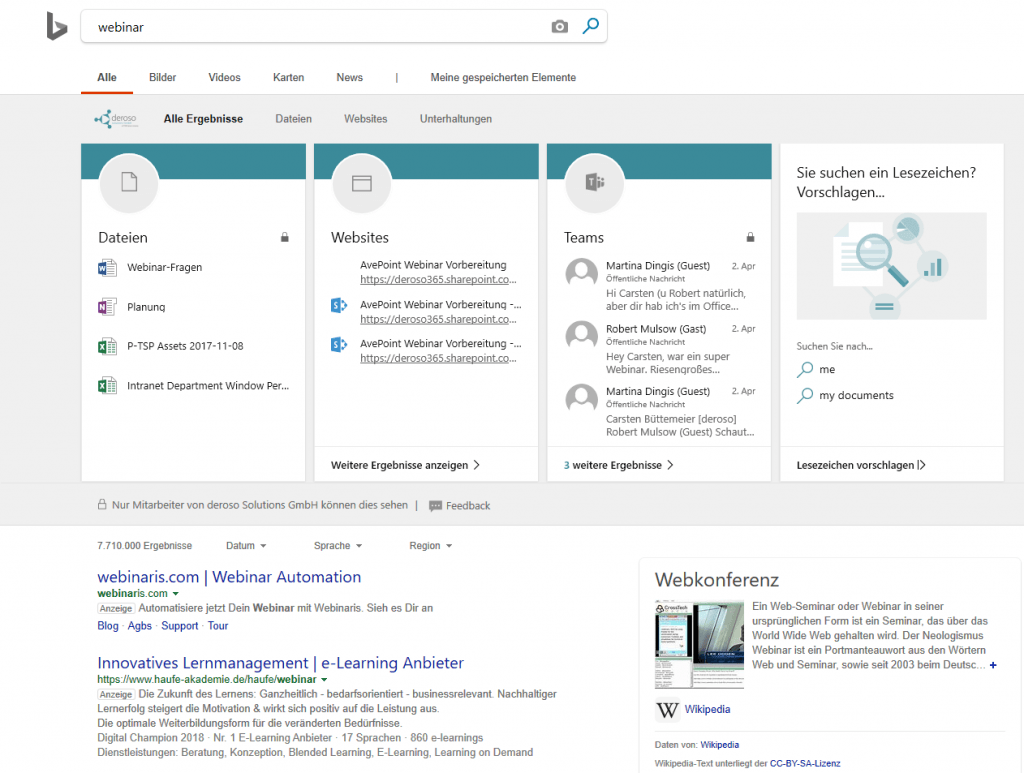Click Robert Mulsow's avatar
This screenshot has width=1024, height=773.
(581, 336)
